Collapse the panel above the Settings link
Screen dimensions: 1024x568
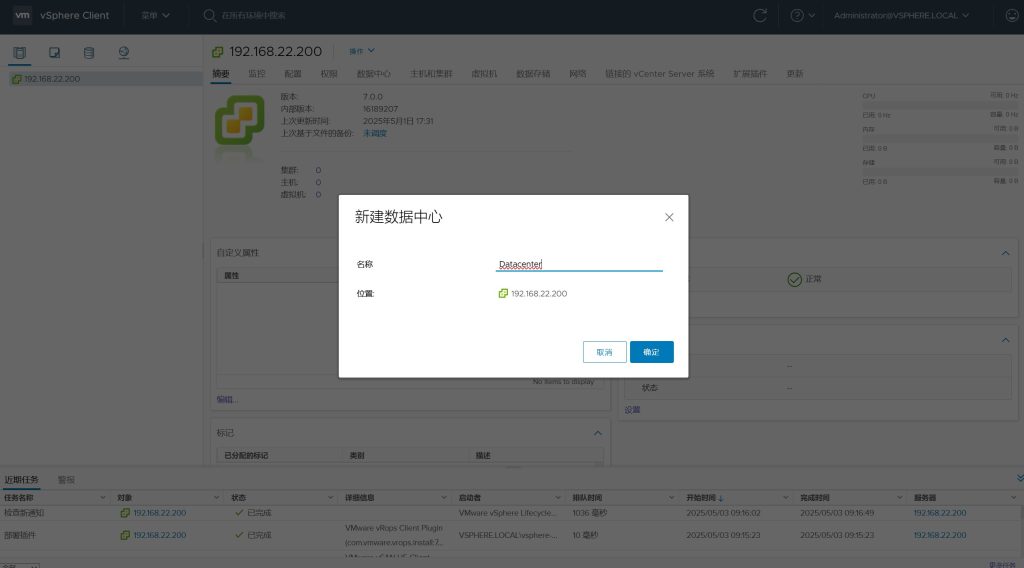tap(1005, 340)
